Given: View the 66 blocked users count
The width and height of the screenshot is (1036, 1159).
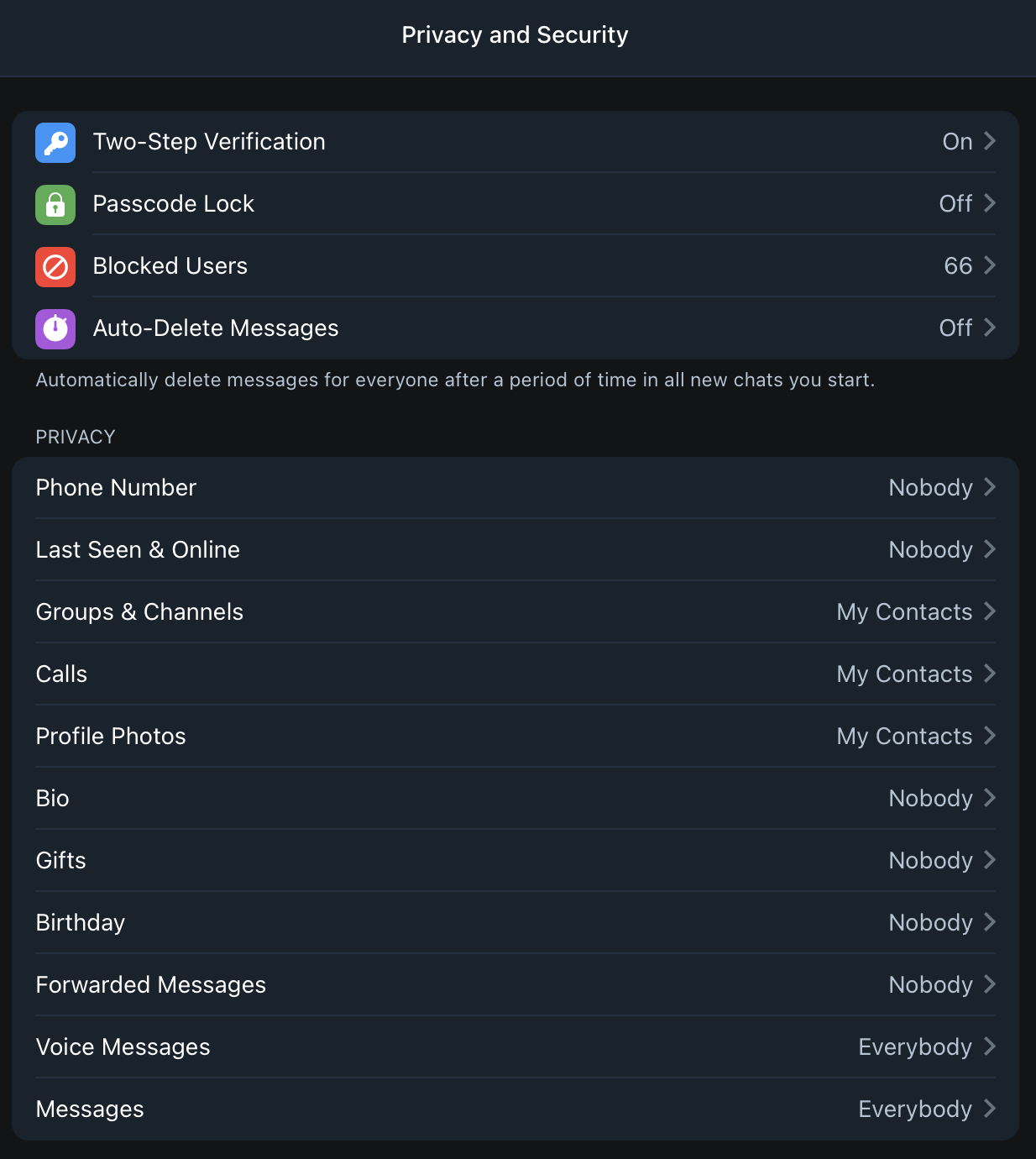Looking at the screenshot, I should tap(958, 266).
